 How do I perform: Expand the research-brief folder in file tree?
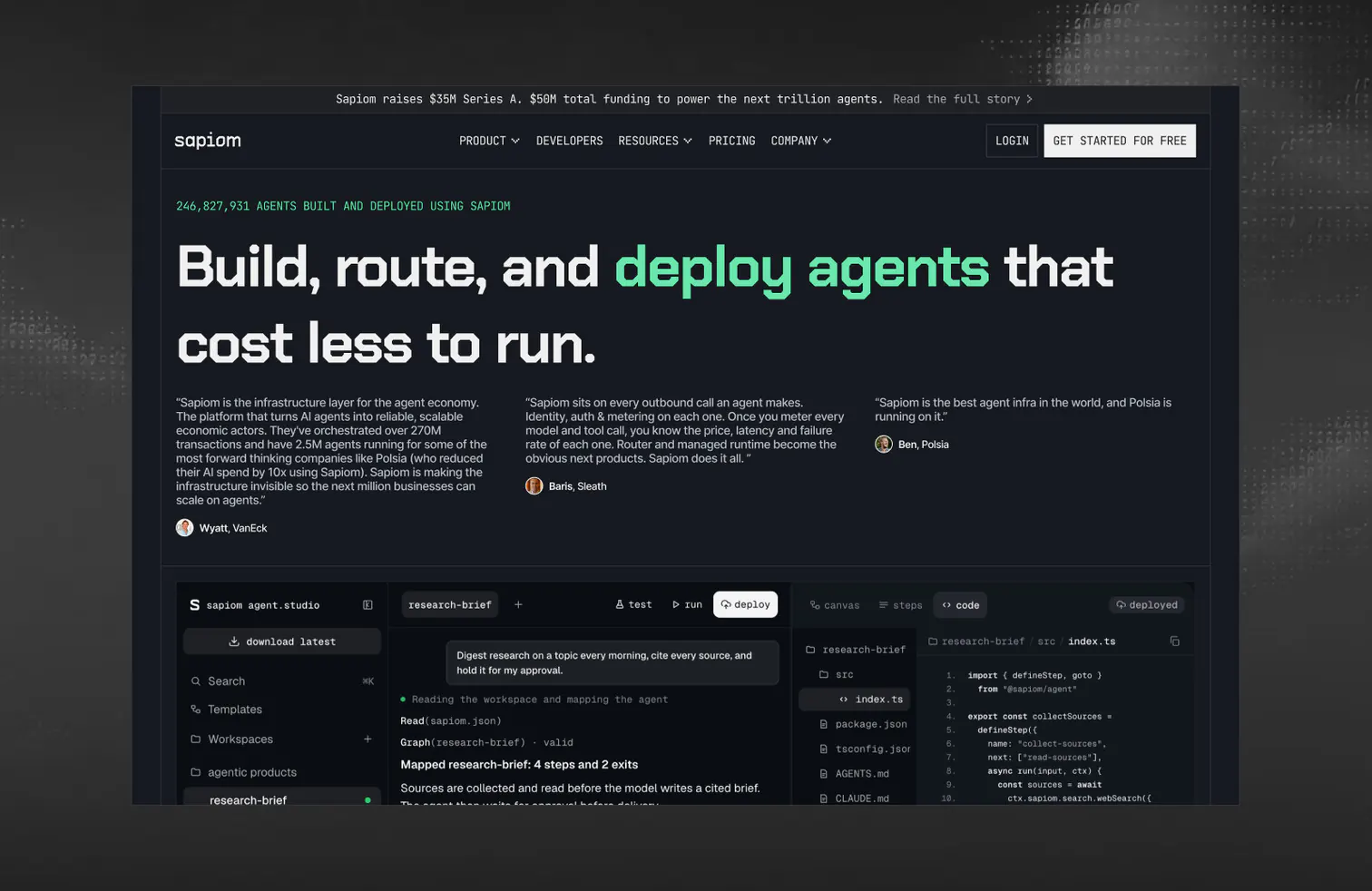(x=855, y=650)
